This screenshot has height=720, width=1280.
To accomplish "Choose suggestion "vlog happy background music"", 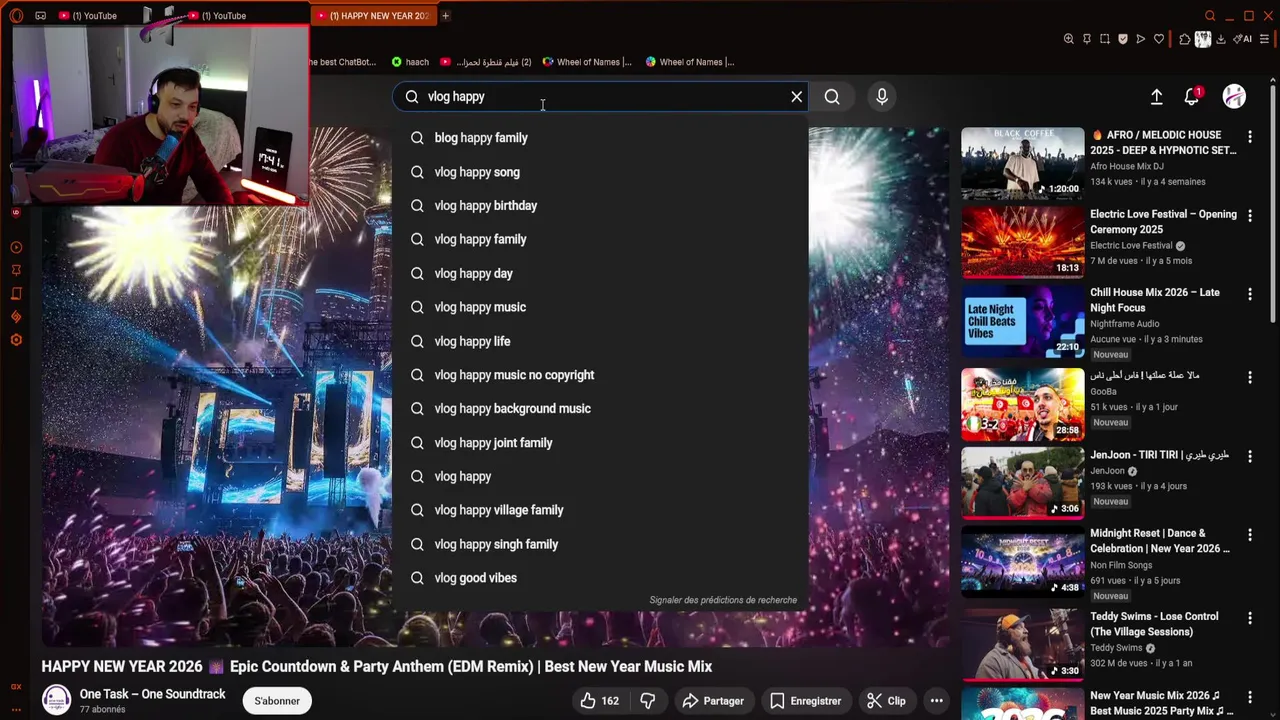I will tap(600, 409).
